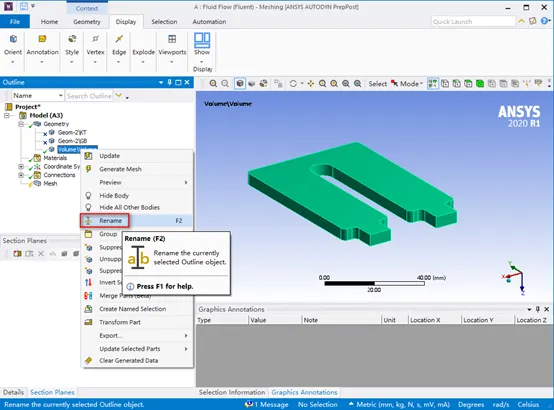
Task: Switch to the Home ribbon tab
Action: [49, 22]
